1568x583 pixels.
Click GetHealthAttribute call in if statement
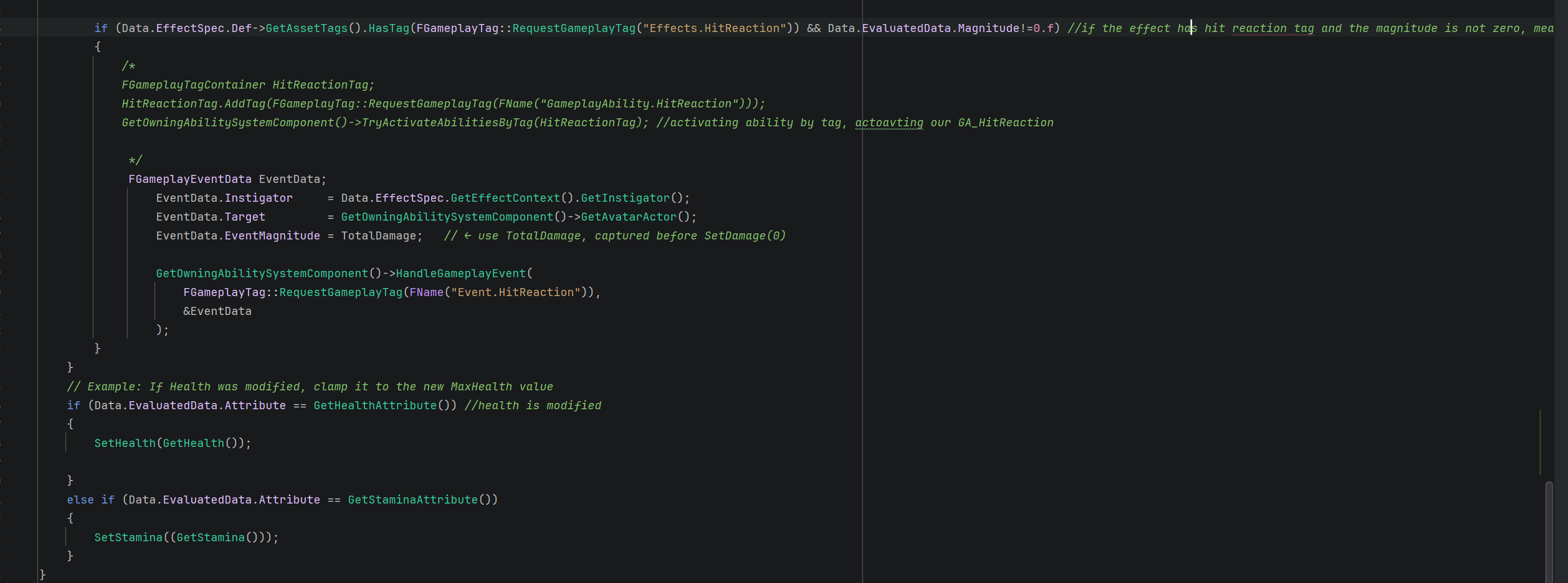(375, 406)
